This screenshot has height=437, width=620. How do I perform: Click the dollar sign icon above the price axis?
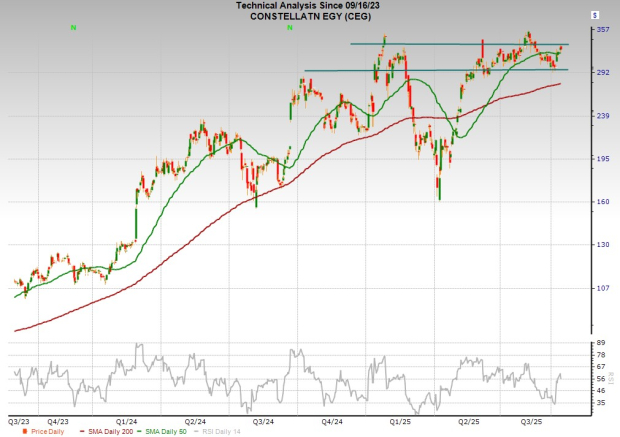coord(595,16)
